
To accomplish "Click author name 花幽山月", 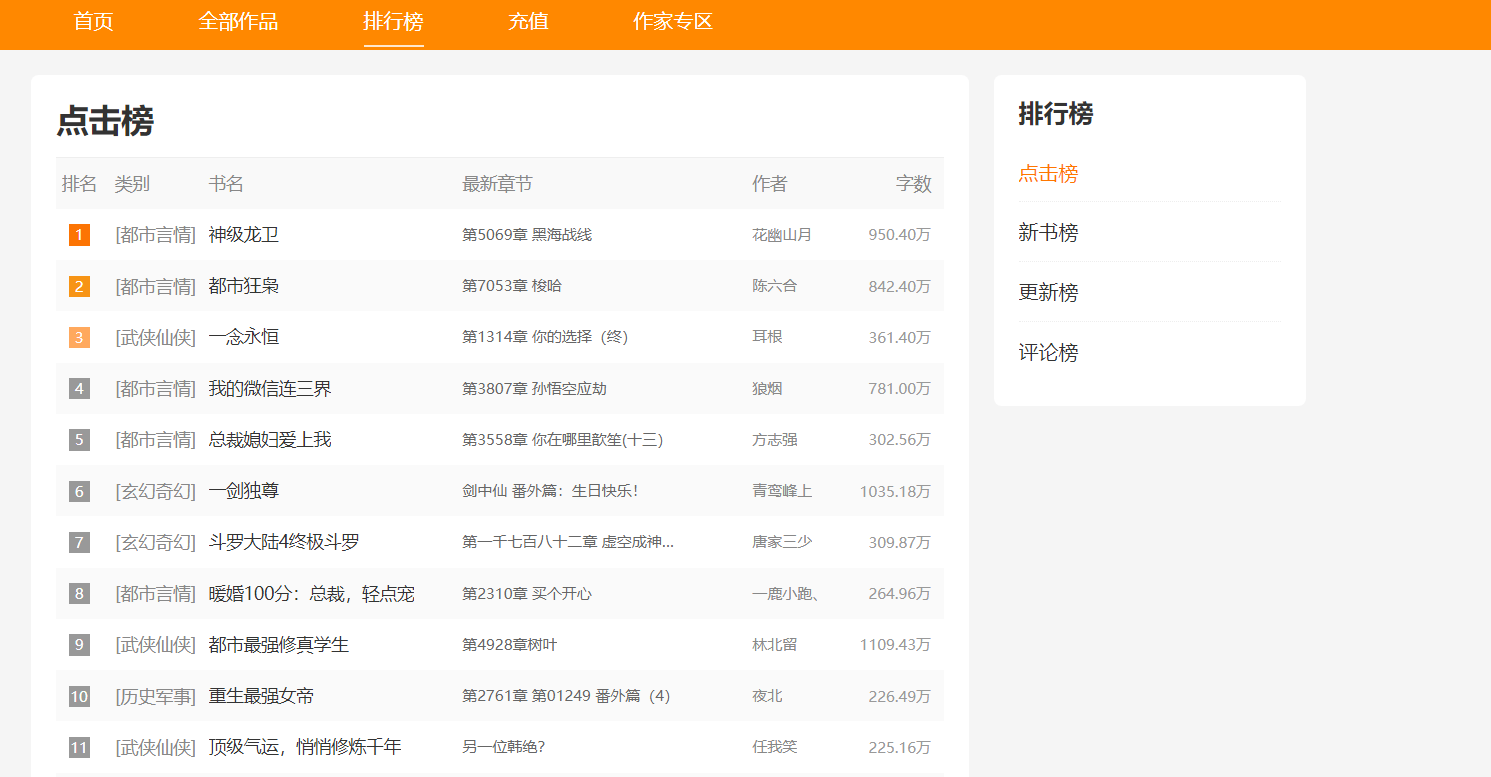I will click(782, 235).
